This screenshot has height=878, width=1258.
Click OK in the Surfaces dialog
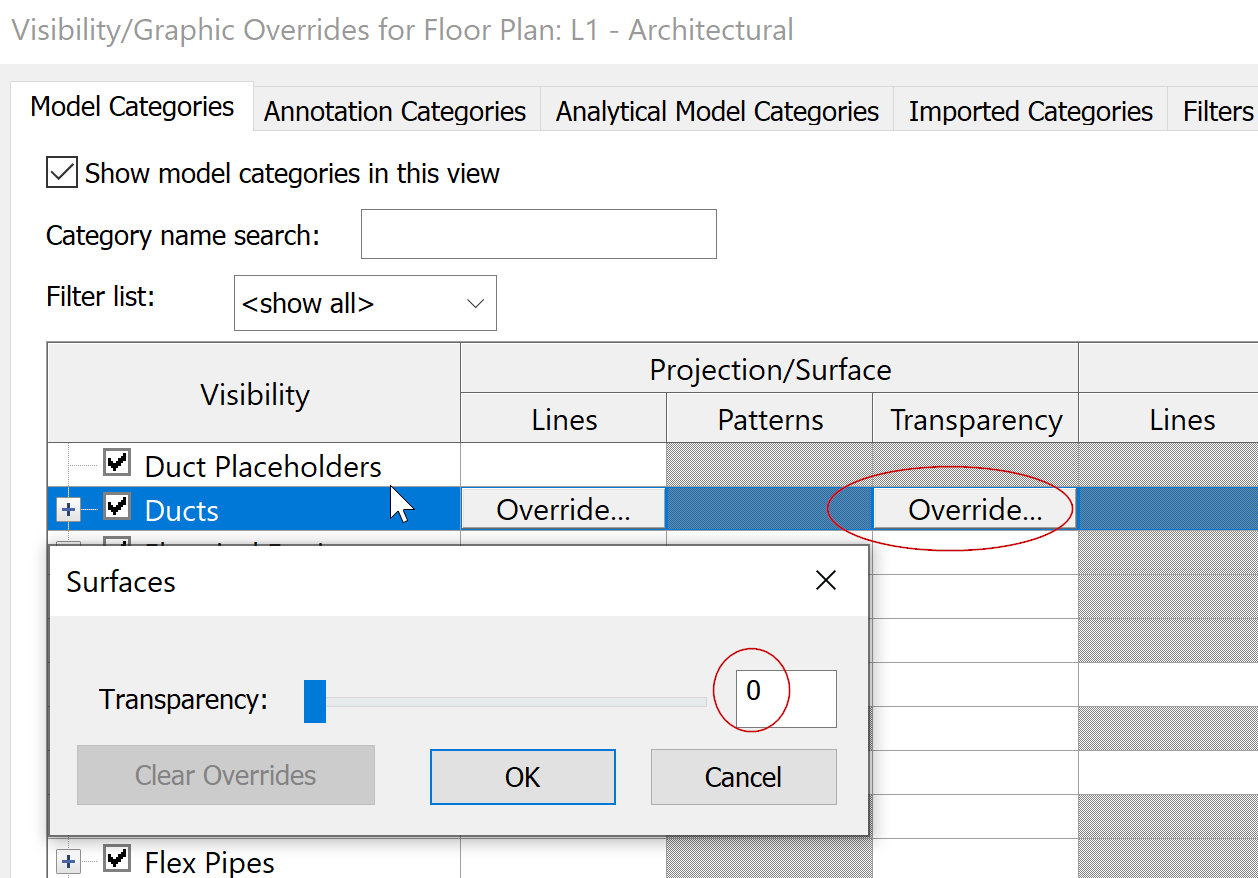[522, 776]
